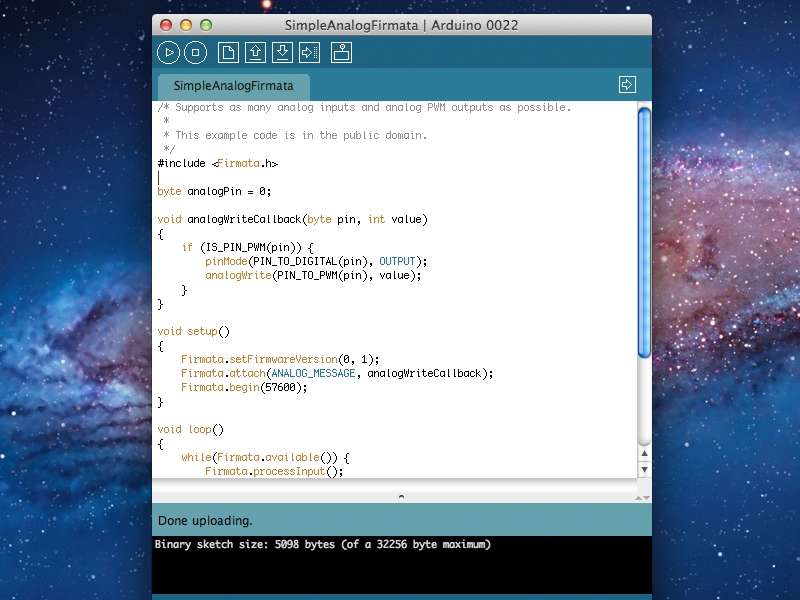The width and height of the screenshot is (800, 600).
Task: Open the Serial Monitor icon
Action: point(341,53)
